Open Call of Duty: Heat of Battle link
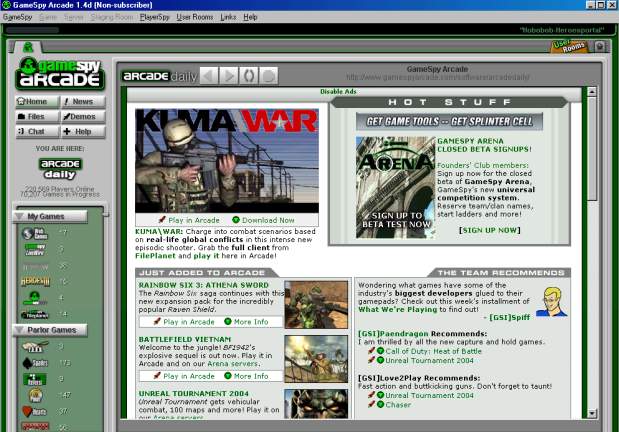This screenshot has height=432, width=619. (433, 351)
